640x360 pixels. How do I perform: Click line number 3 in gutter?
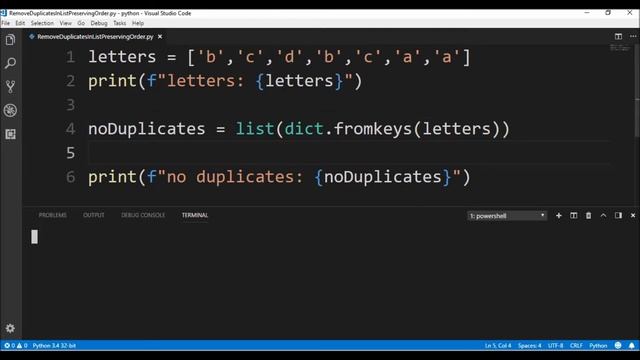(x=71, y=105)
